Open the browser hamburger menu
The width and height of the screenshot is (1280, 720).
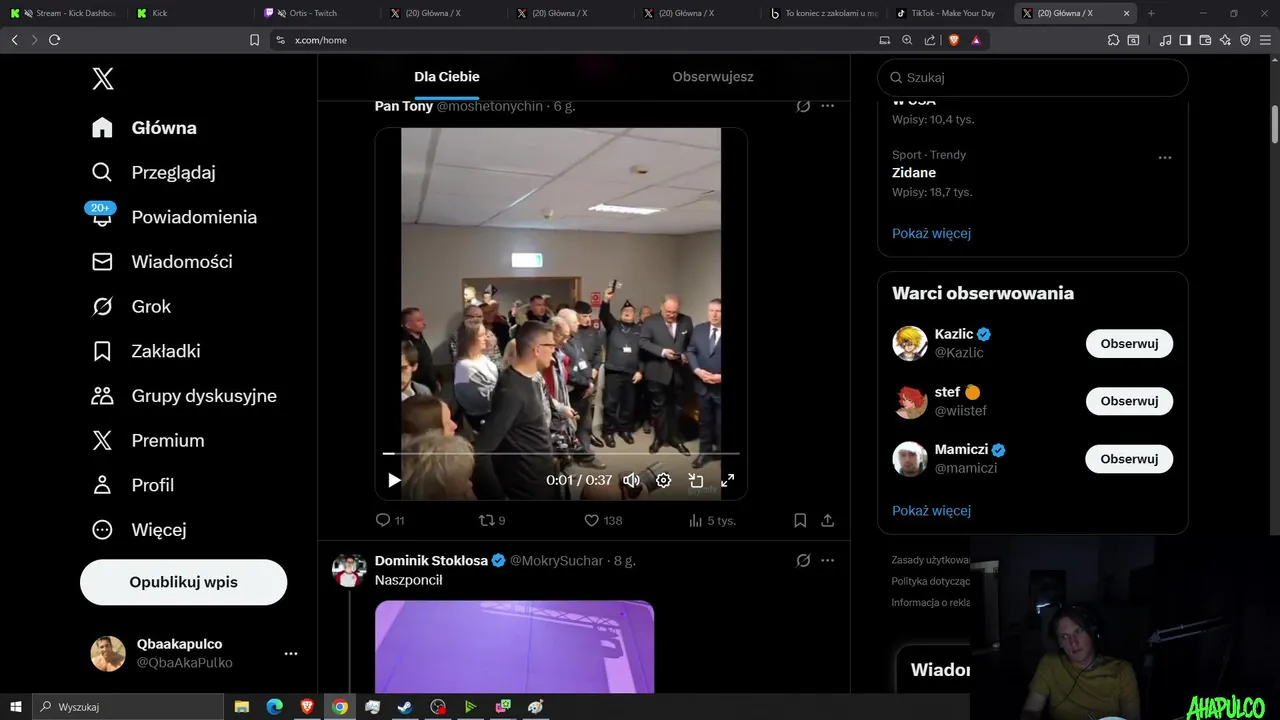point(1265,40)
